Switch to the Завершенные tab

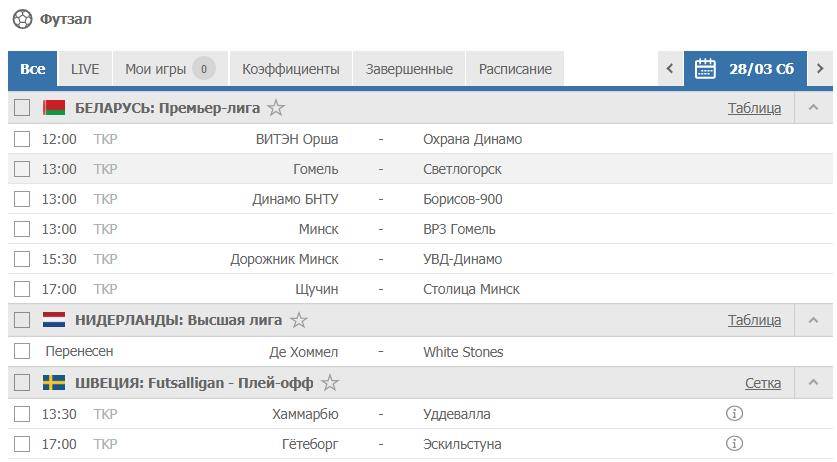(409, 69)
